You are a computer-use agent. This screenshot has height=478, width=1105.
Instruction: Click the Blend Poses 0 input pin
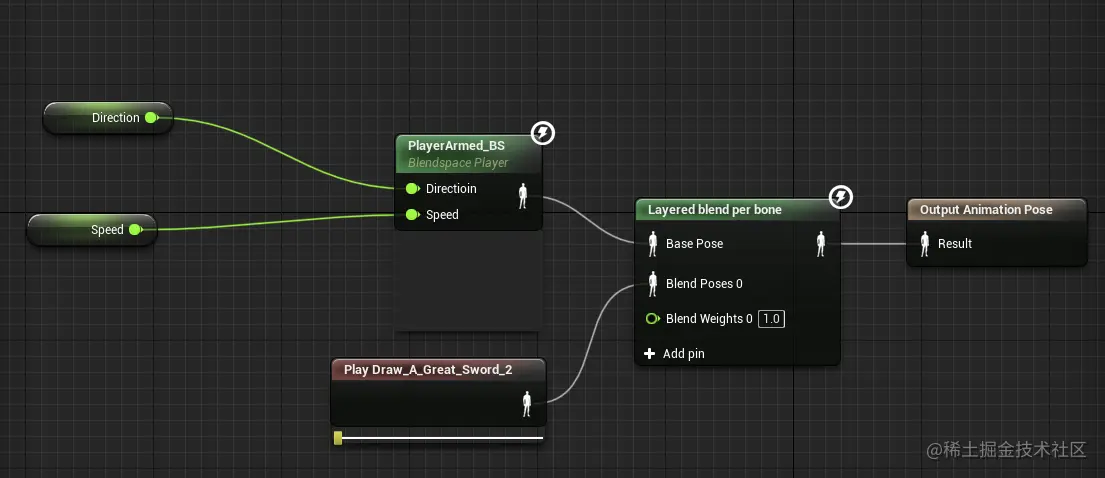click(x=653, y=284)
